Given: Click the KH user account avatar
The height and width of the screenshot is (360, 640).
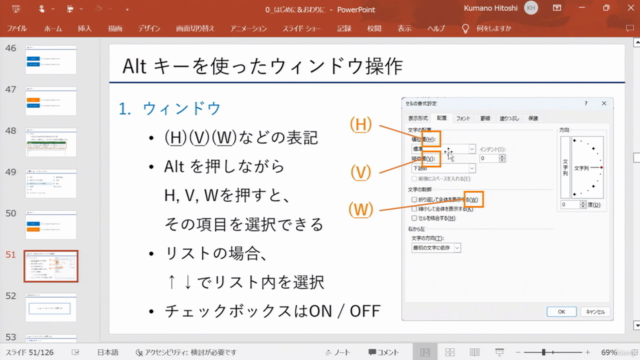Looking at the screenshot, I should (x=531, y=8).
